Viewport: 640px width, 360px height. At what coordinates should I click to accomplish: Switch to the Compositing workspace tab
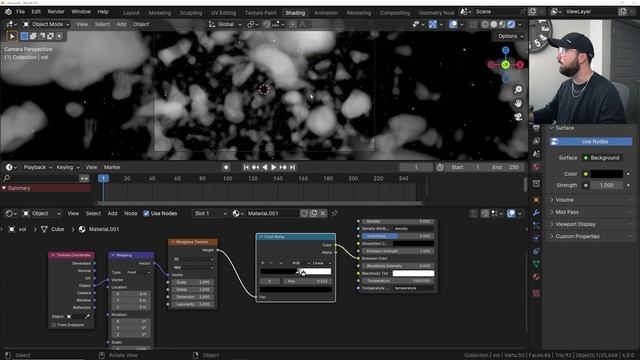(x=395, y=13)
